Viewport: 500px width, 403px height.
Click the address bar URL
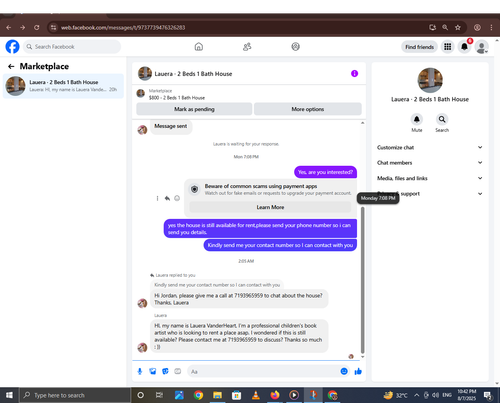[123, 27]
